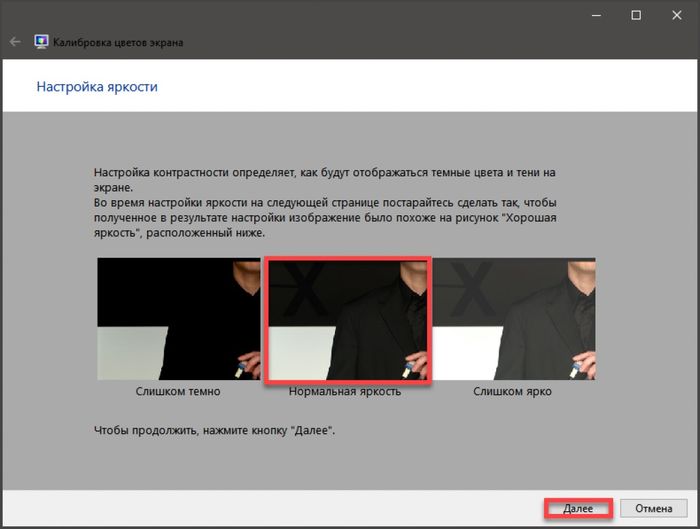Select the "Слишком ярко" sample image
This screenshot has width=700, height=529.
513,319
